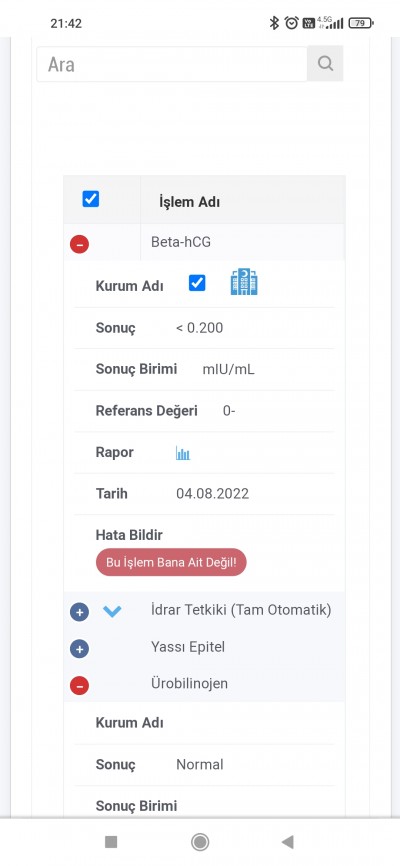Viewport: 400px width, 866px height.
Task: Uncheck the Kurum Adı checkbox
Action: (197, 283)
